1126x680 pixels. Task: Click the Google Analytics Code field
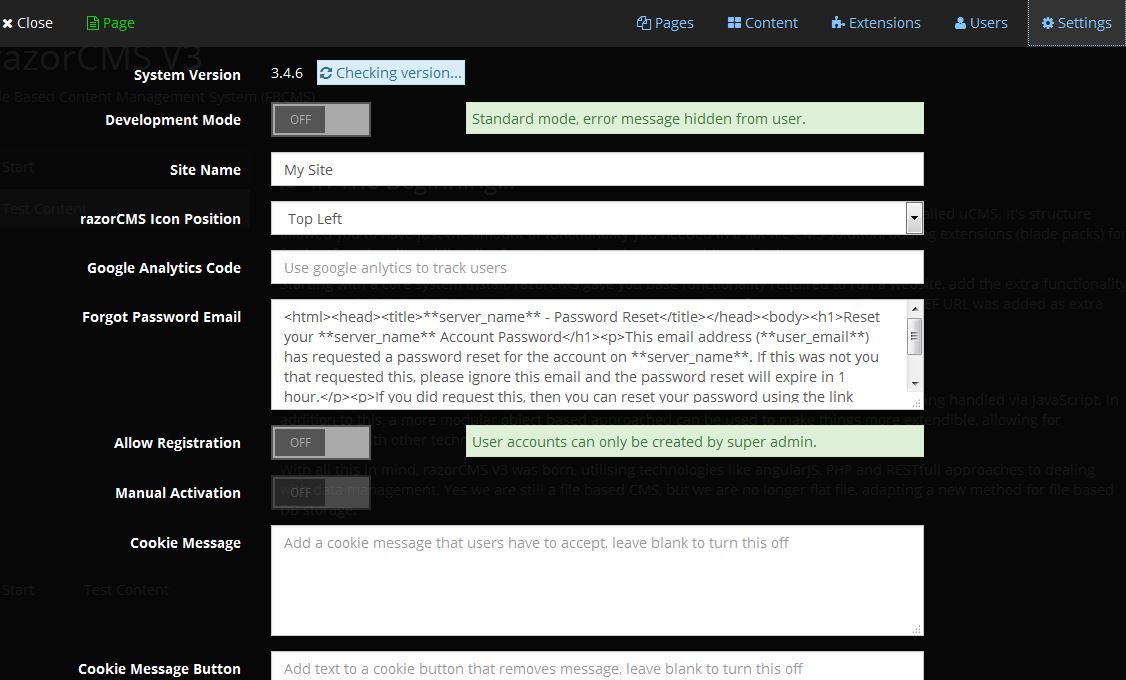(x=597, y=267)
